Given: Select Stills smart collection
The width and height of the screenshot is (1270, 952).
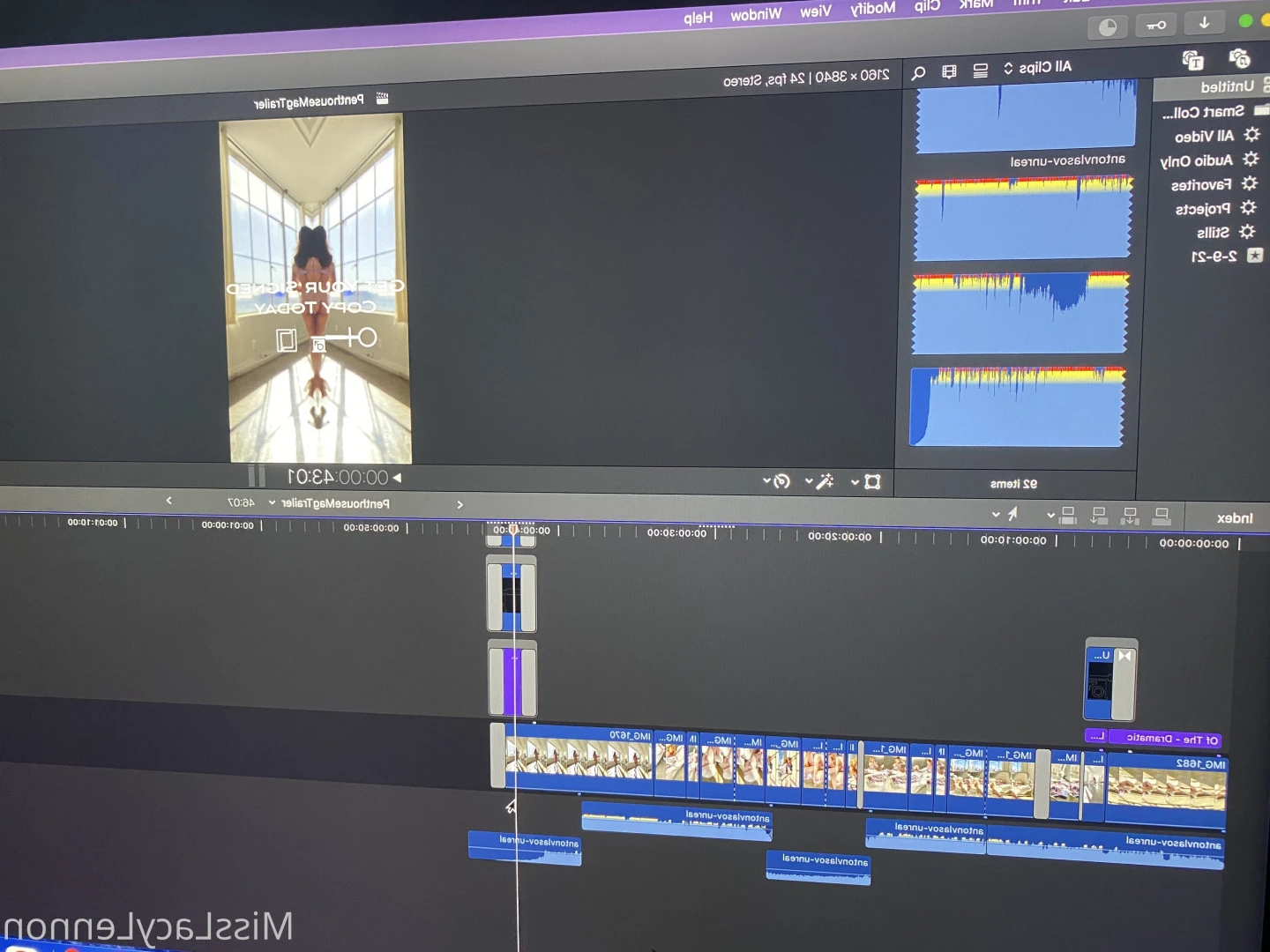Looking at the screenshot, I should (1213, 233).
